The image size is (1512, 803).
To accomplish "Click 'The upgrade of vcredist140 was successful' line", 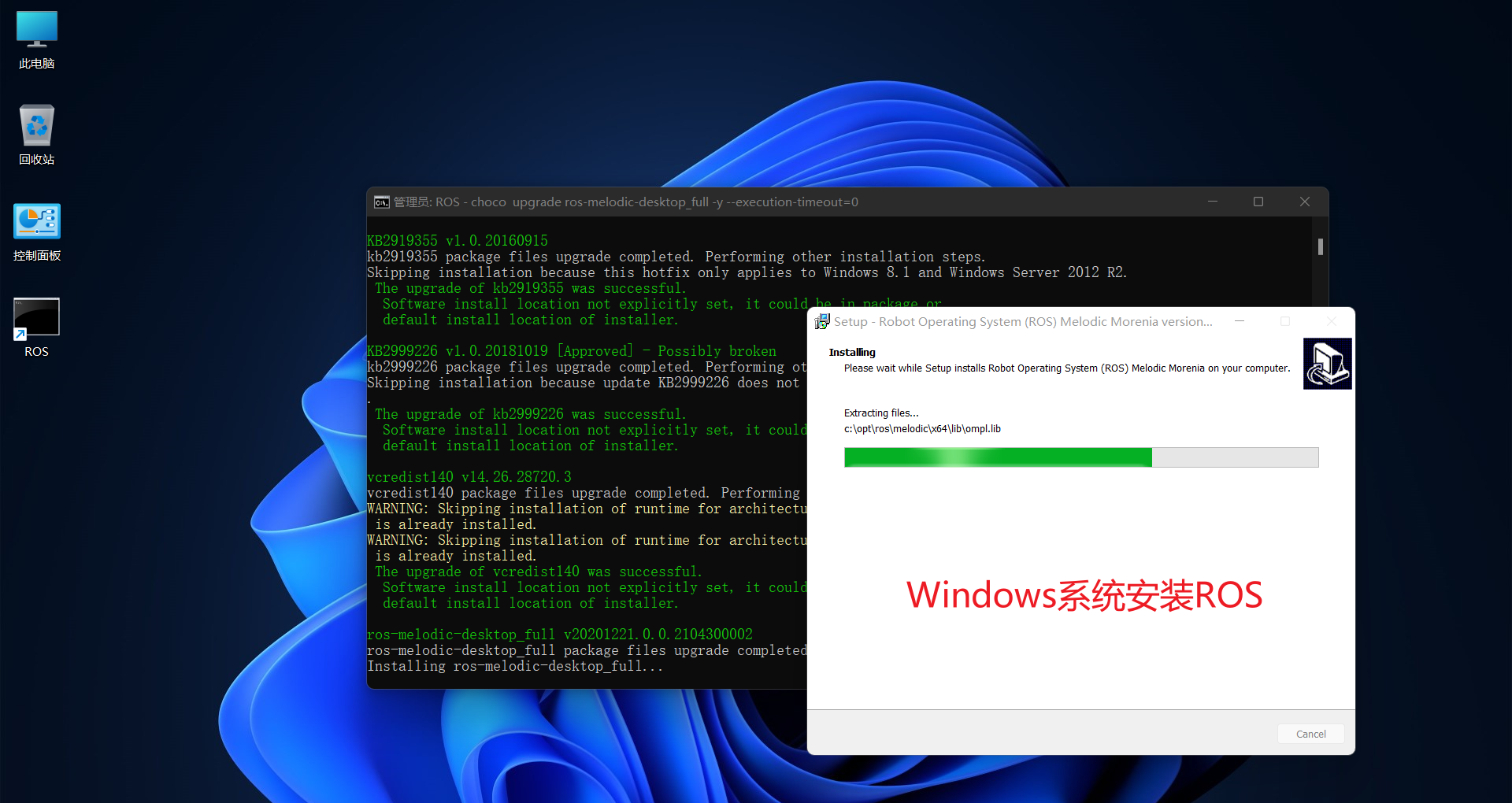I will tap(539, 572).
